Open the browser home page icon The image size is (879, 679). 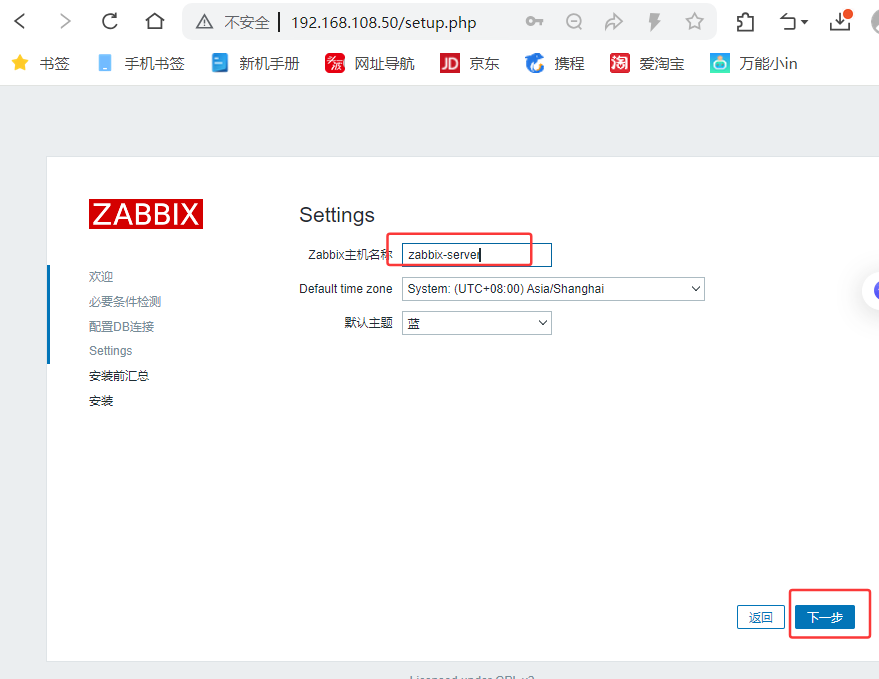pos(155,22)
